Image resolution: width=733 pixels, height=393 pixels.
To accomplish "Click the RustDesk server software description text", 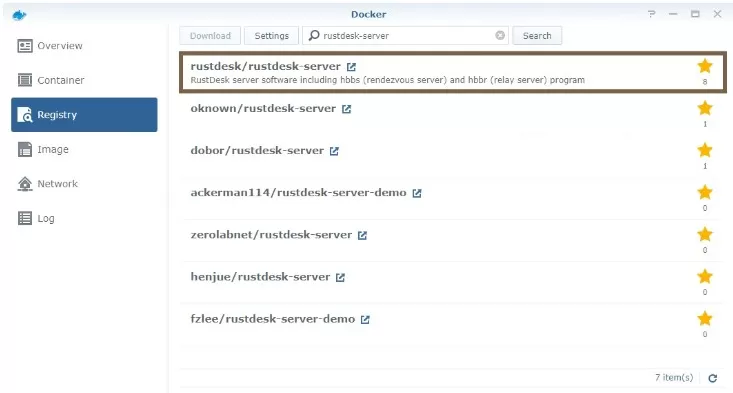I will pos(388,80).
